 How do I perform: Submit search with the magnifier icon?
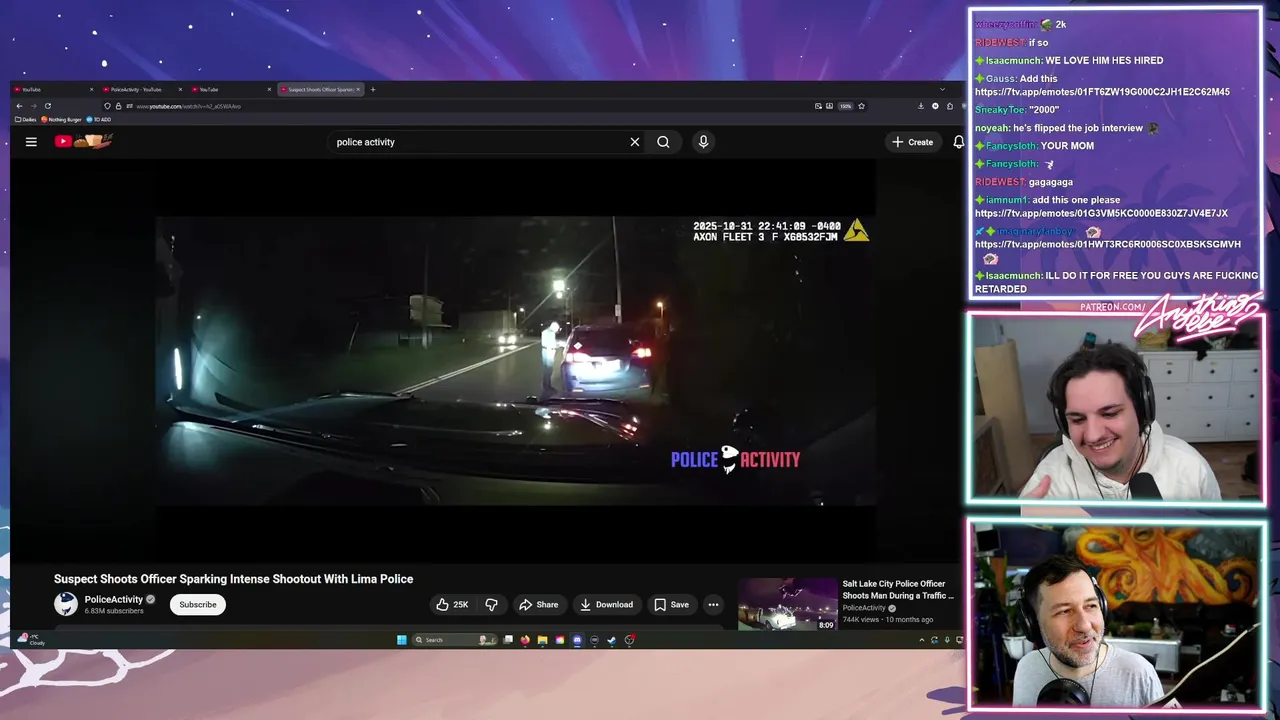pos(663,142)
